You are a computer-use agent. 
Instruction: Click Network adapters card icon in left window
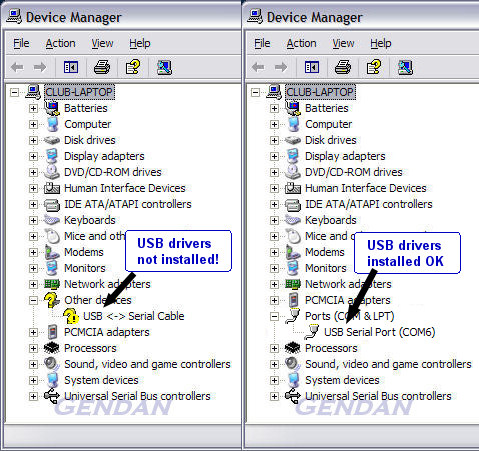tap(52, 284)
